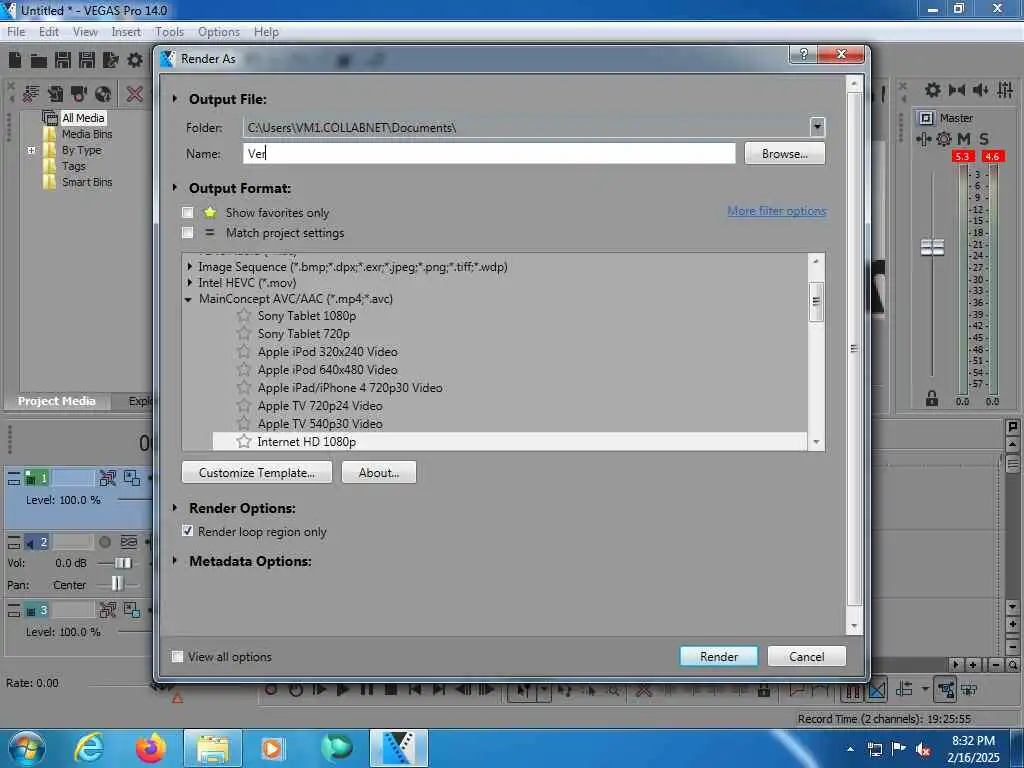Open Windows Explorer from taskbar
1024x768 pixels.
point(213,748)
